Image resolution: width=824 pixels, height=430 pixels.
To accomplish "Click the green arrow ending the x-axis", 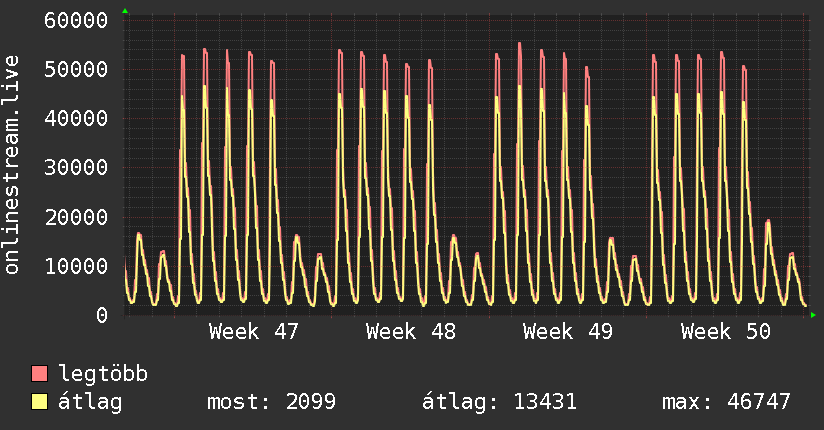I will pyautogui.click(x=813, y=315).
